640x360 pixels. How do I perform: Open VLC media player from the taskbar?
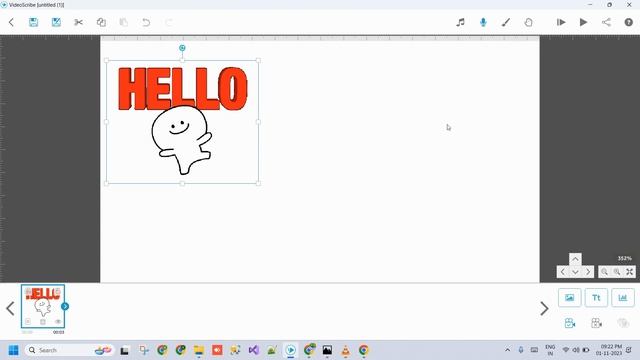tap(345, 350)
